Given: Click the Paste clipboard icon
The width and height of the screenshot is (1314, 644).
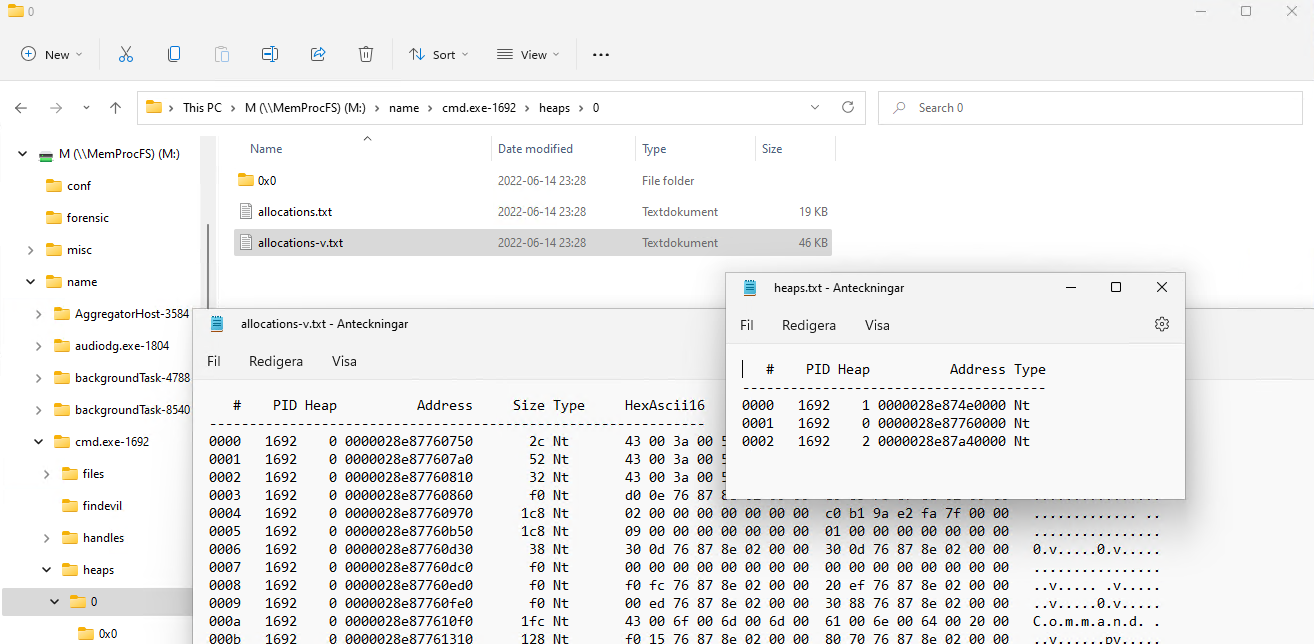Looking at the screenshot, I should pyautogui.click(x=222, y=55).
